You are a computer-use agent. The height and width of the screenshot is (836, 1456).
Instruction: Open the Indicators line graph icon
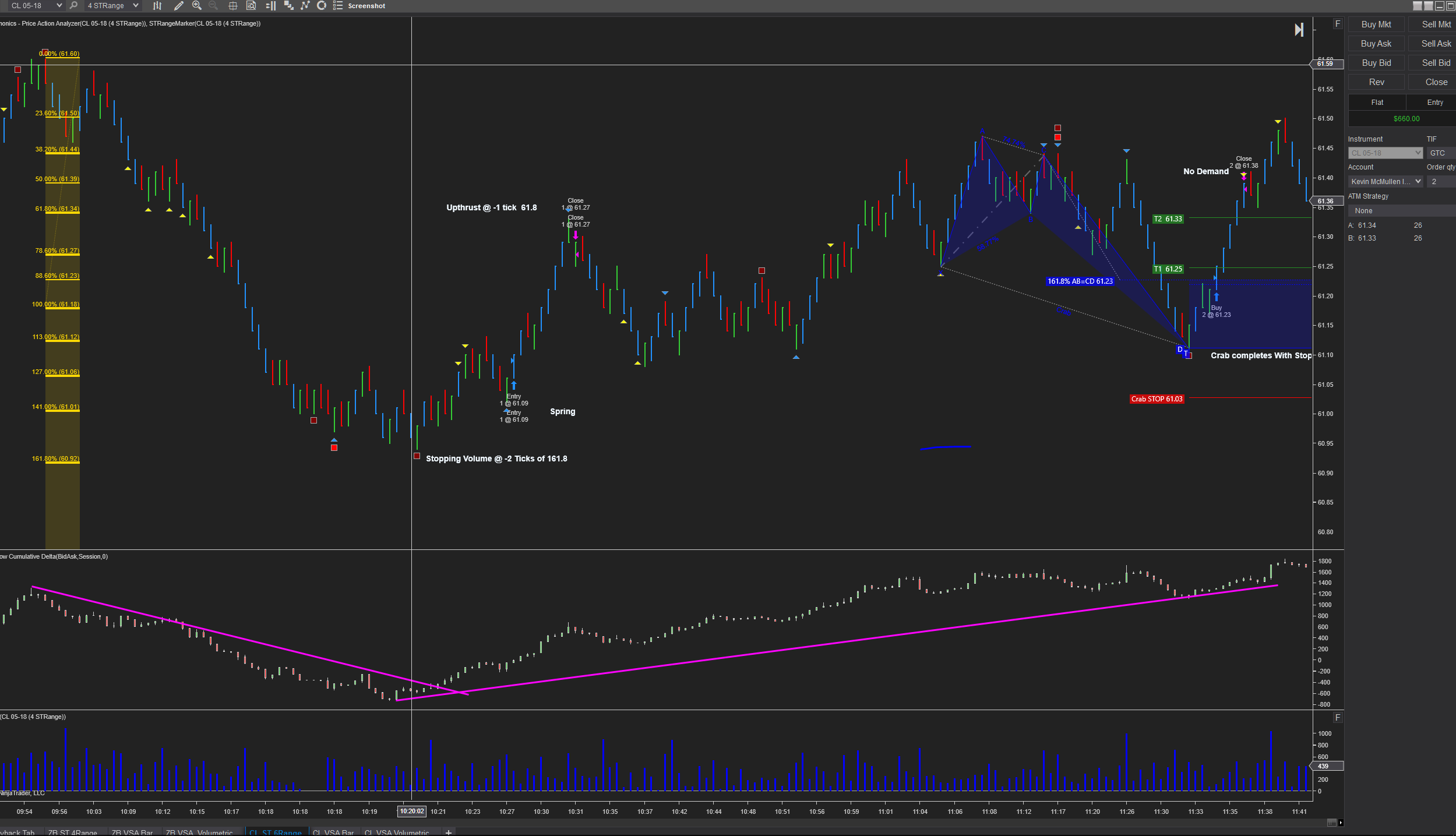point(305,5)
